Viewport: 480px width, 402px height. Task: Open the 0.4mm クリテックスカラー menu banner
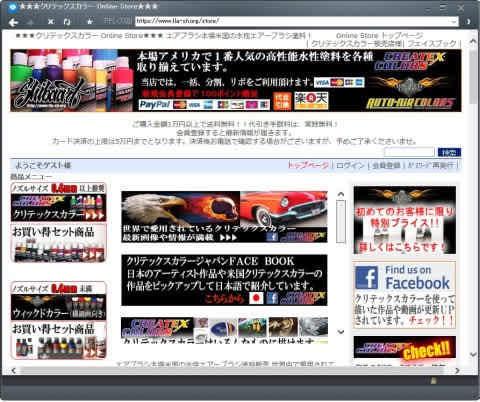(x=59, y=202)
